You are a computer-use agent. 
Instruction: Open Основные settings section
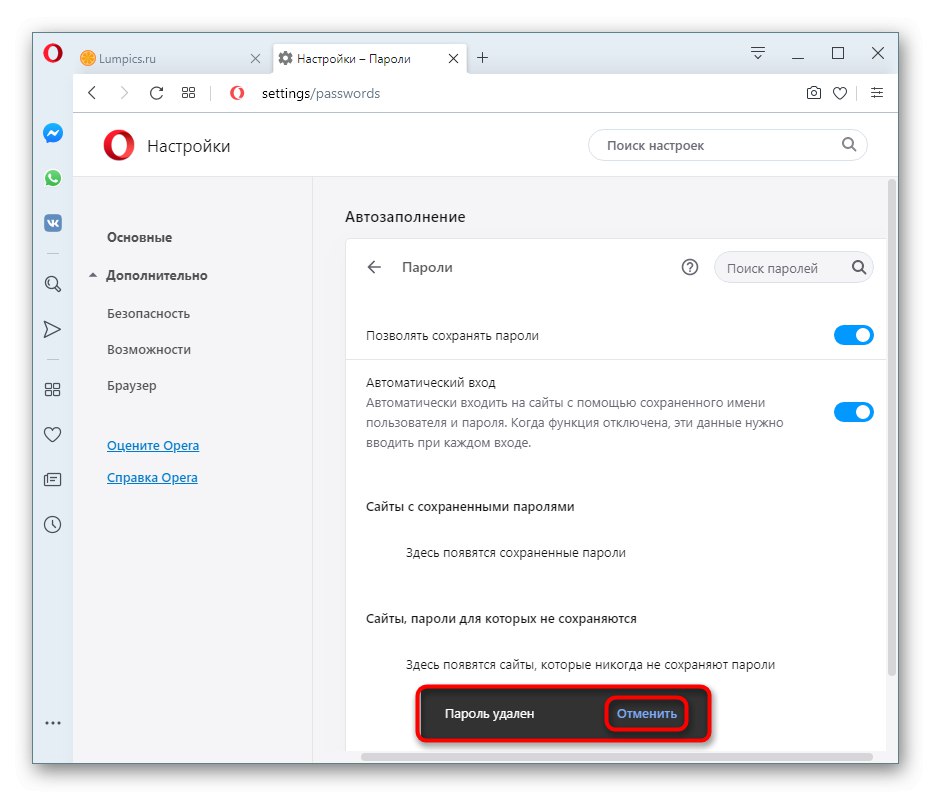[140, 237]
